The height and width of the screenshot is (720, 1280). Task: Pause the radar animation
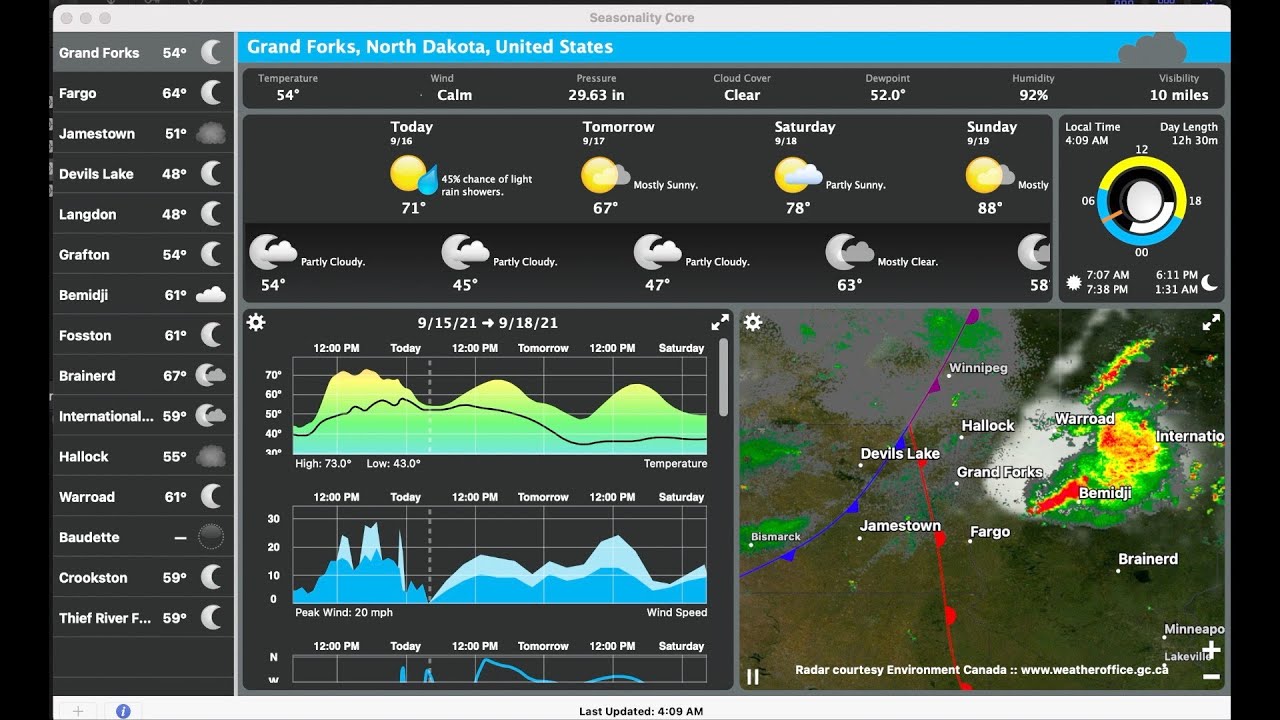[753, 676]
